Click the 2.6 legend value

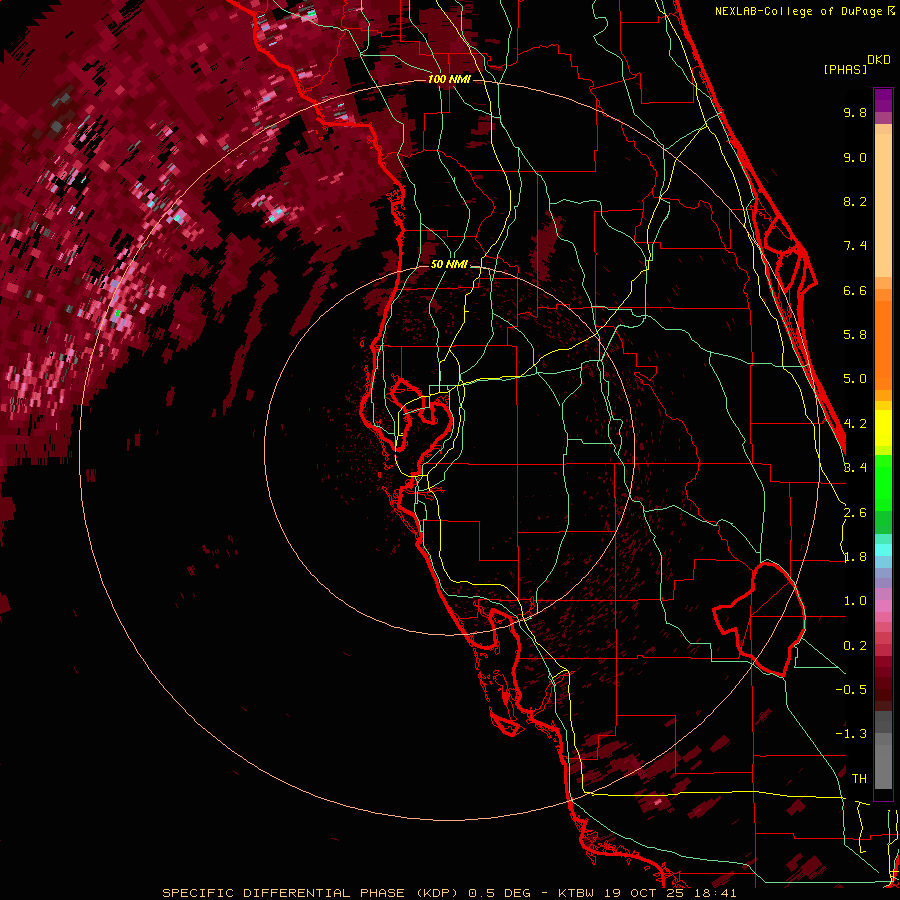(x=855, y=513)
